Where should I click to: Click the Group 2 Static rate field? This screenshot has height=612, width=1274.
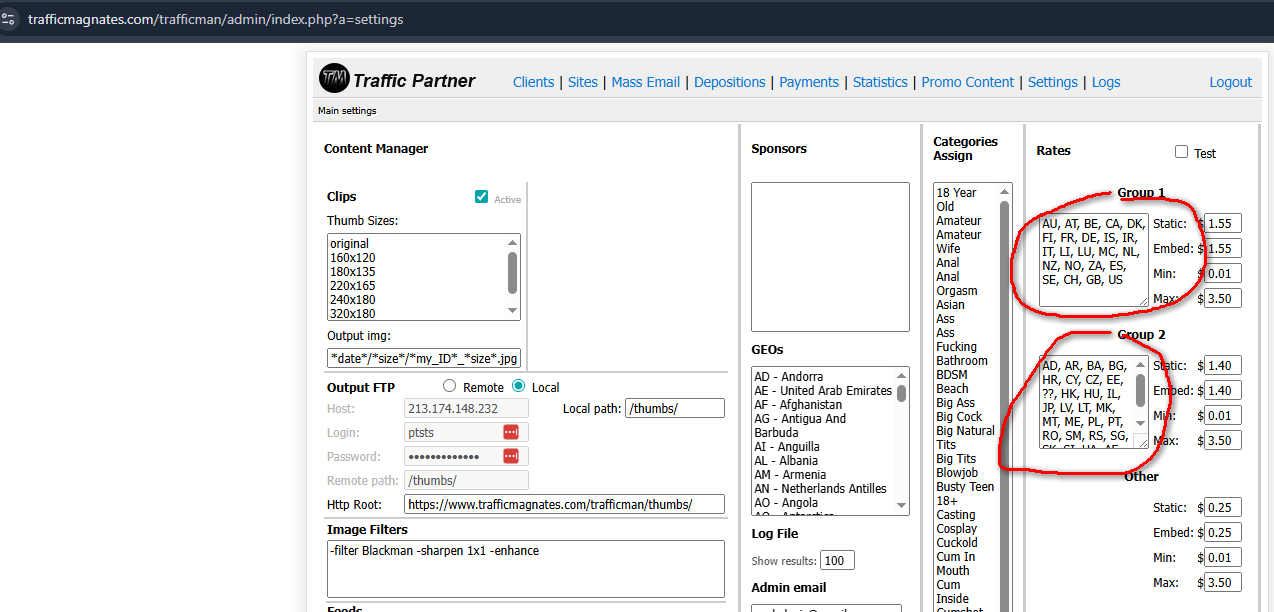point(1223,365)
